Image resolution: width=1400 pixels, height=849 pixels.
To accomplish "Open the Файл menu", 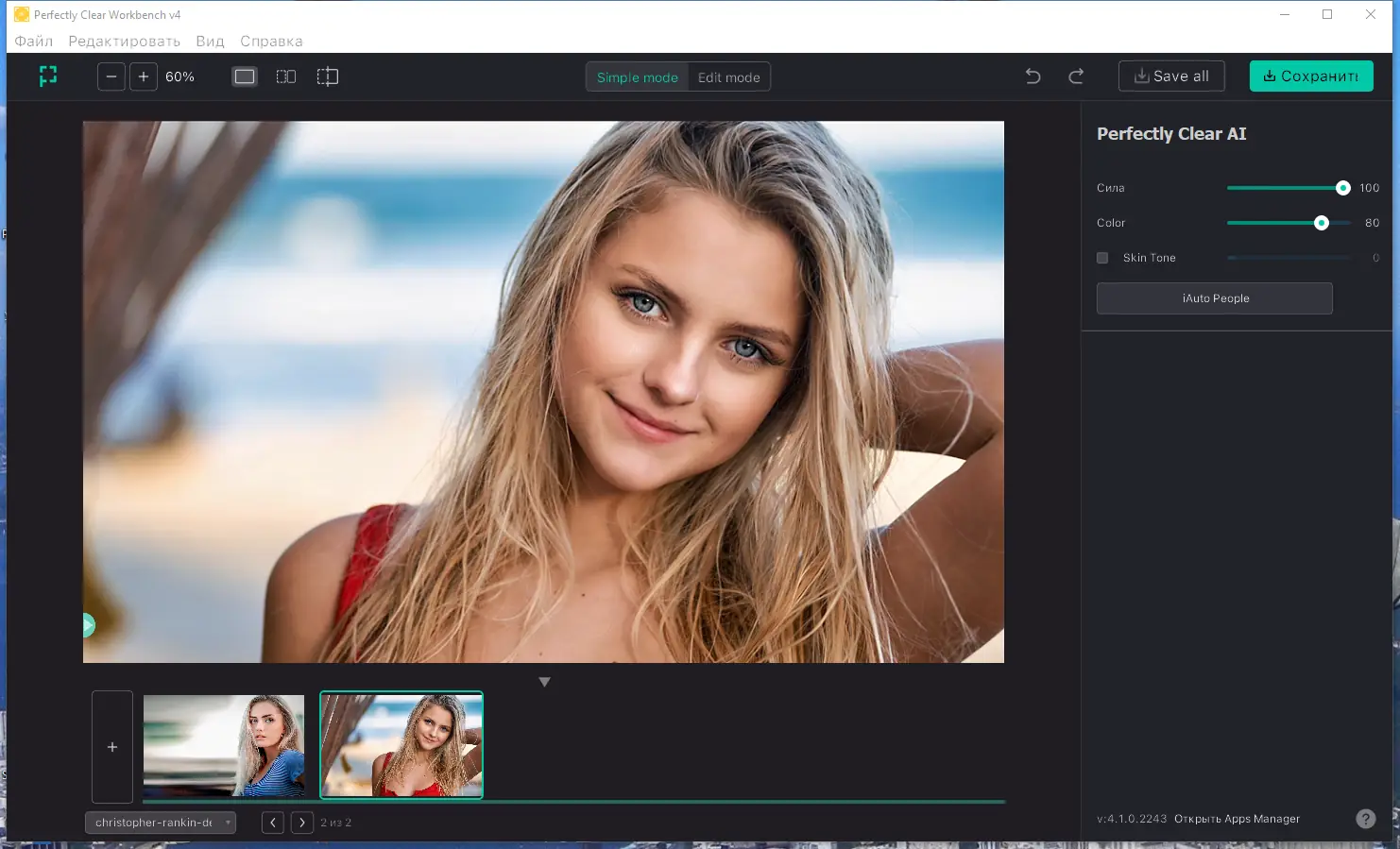I will [x=34, y=42].
